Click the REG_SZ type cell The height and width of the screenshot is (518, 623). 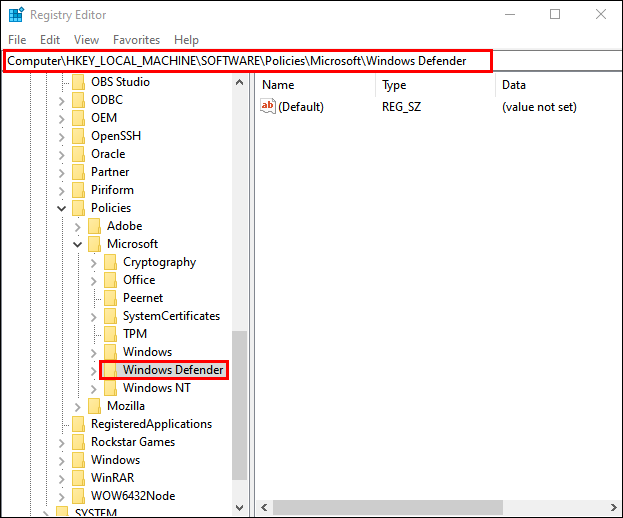(x=401, y=107)
